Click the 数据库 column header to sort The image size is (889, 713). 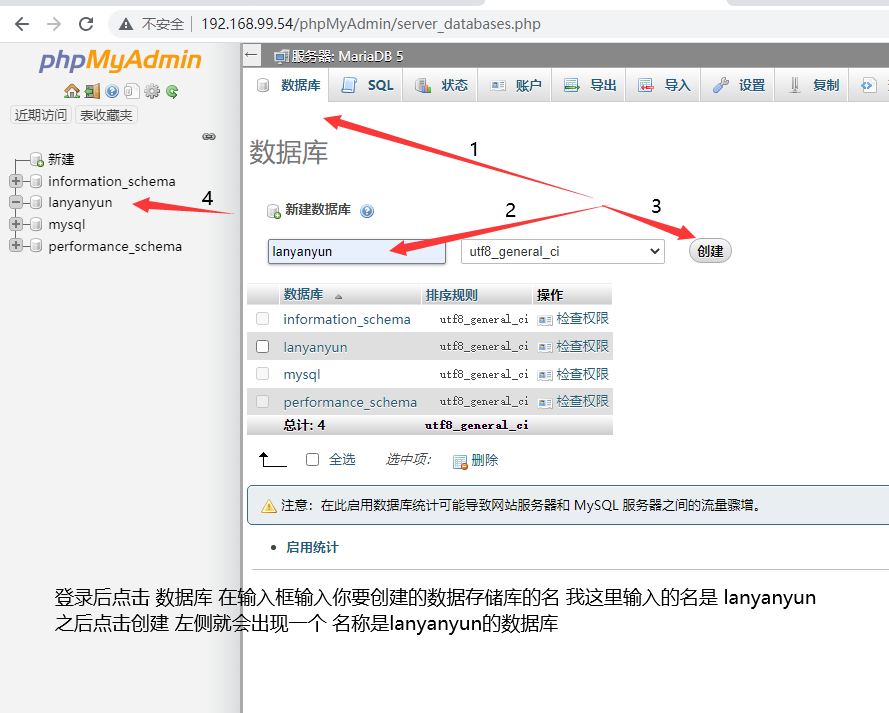click(303, 293)
